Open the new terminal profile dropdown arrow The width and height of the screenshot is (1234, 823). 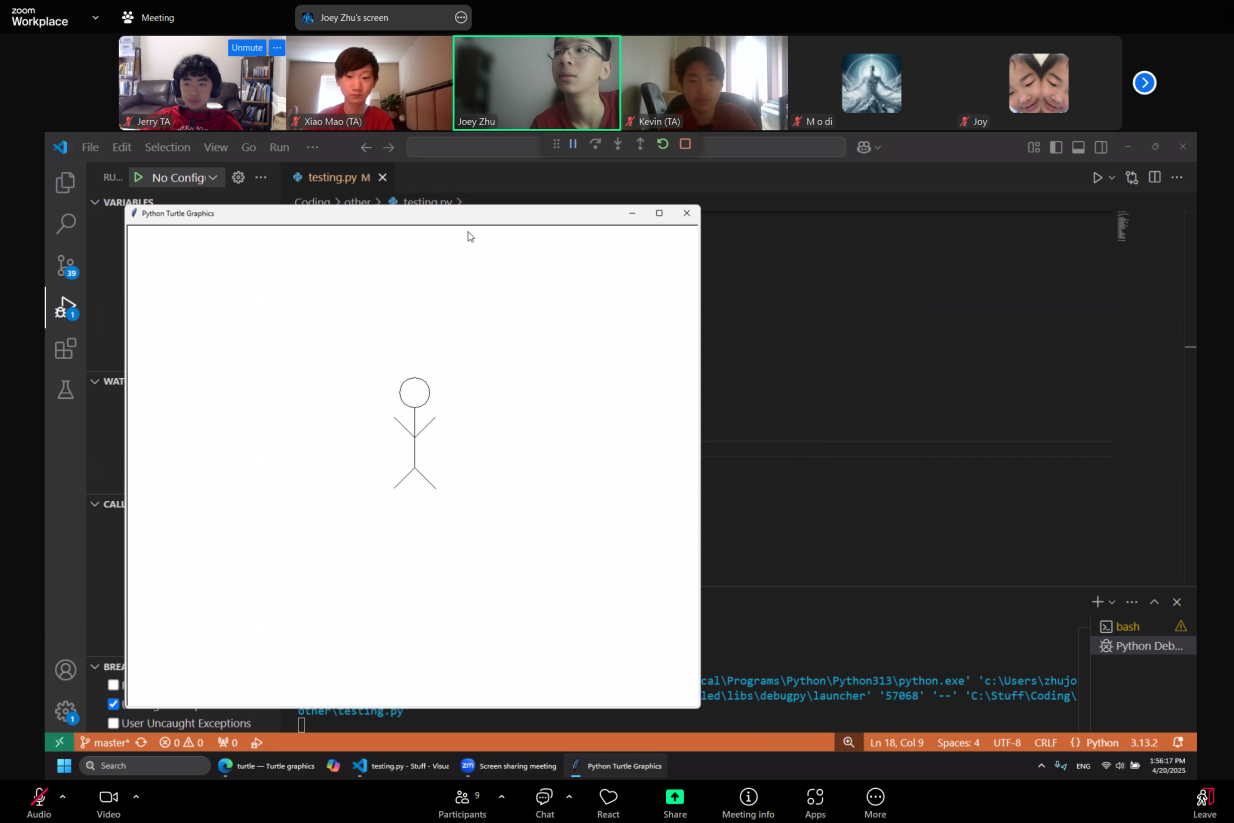coord(1112,602)
